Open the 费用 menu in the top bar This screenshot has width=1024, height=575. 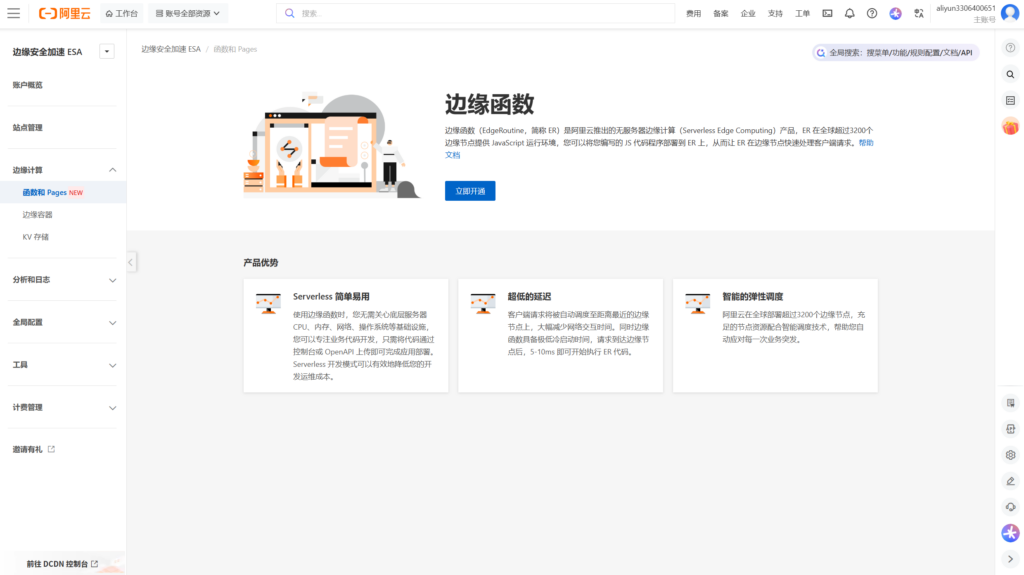click(694, 13)
